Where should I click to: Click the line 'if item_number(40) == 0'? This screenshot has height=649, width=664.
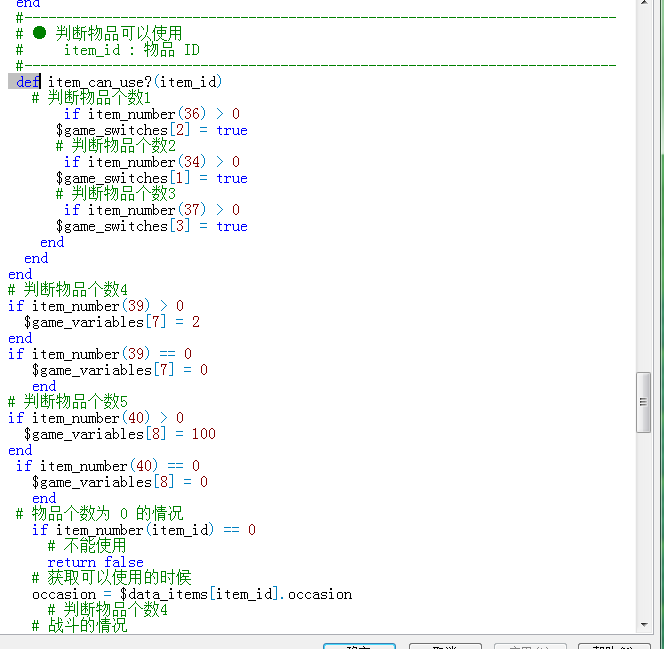click(x=108, y=466)
